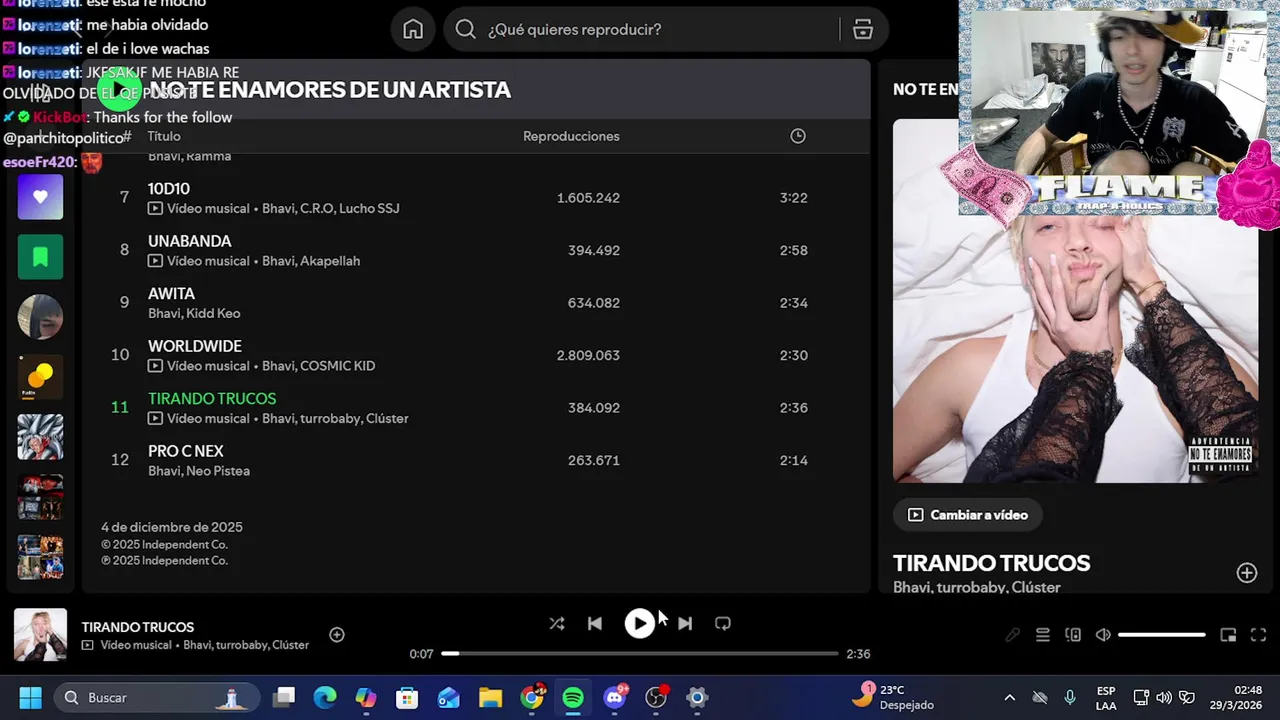Seek in the song progress bar
This screenshot has height=720, width=1280.
640,654
